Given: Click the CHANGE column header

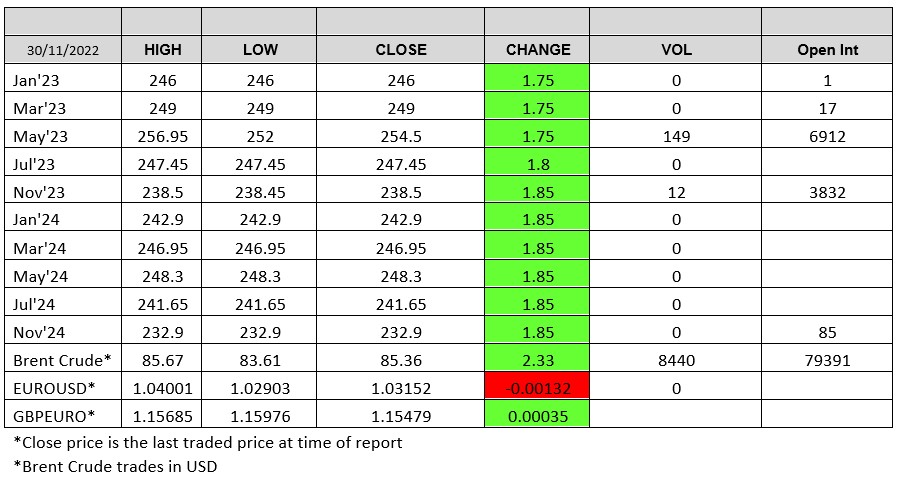Looking at the screenshot, I should click(538, 49).
